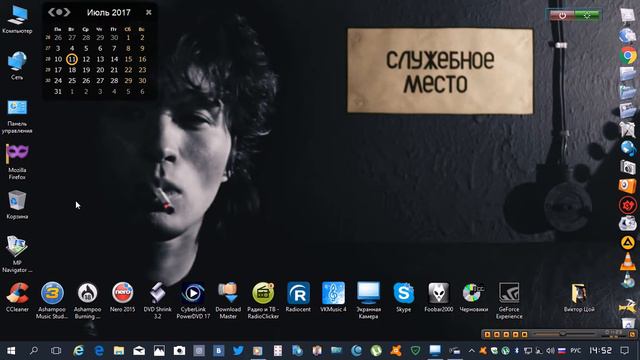Open Экранная Камера shortcut
640x360 pixels.
point(369,300)
